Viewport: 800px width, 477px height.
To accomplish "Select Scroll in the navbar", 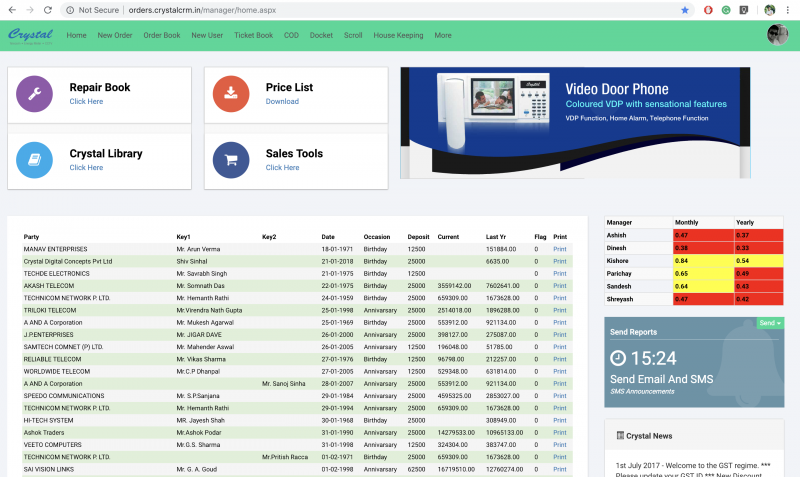I will 353,35.
